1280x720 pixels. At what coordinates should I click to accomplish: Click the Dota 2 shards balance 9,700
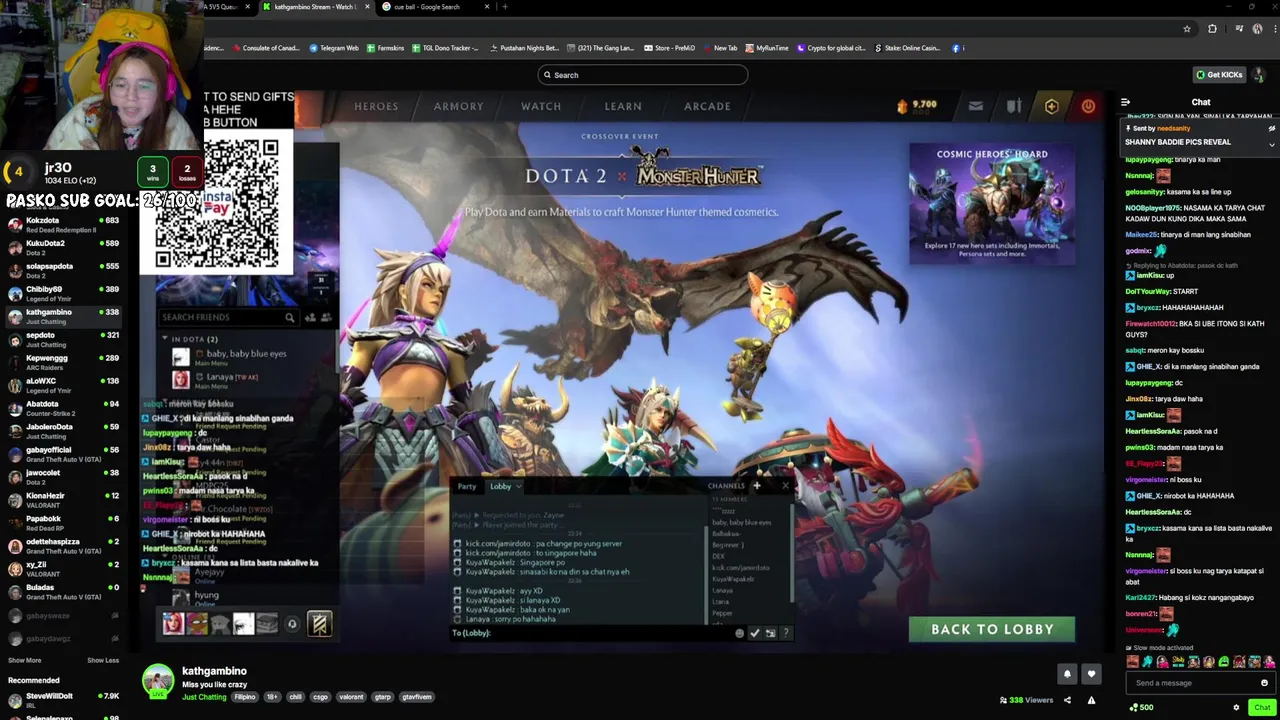tap(917, 105)
